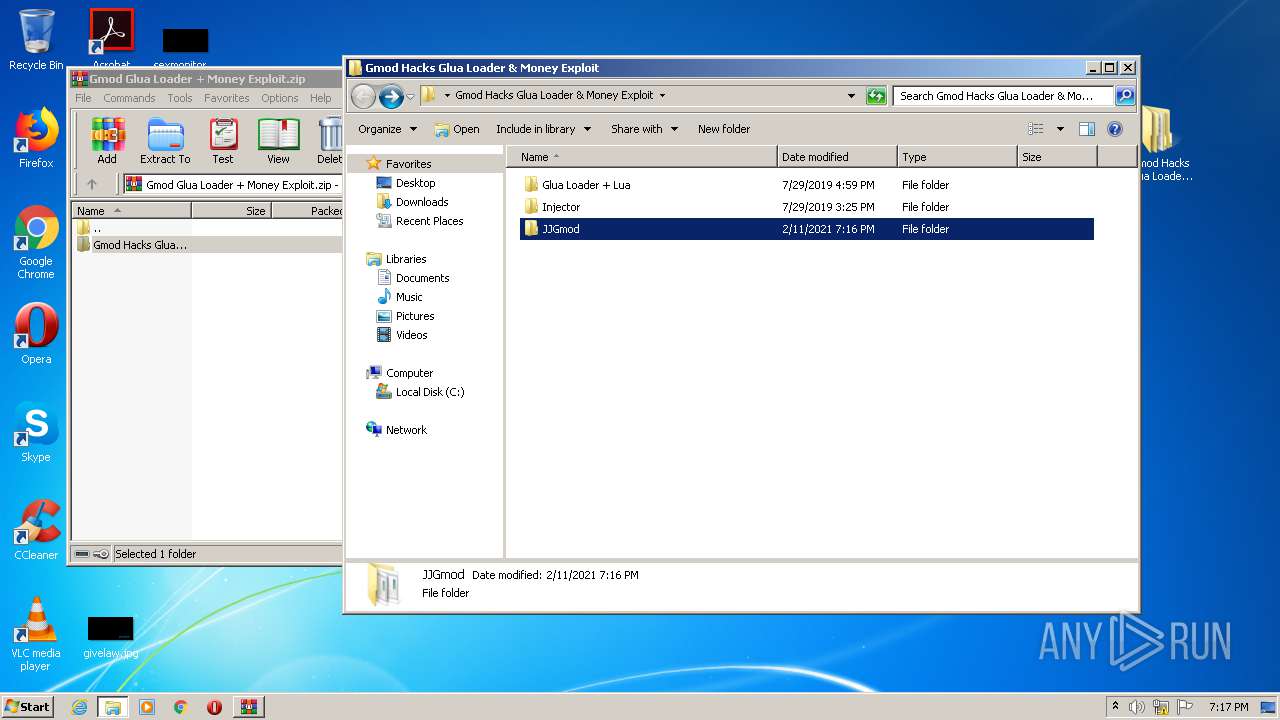Open the Documents library
The height and width of the screenshot is (720, 1280).
[422, 278]
